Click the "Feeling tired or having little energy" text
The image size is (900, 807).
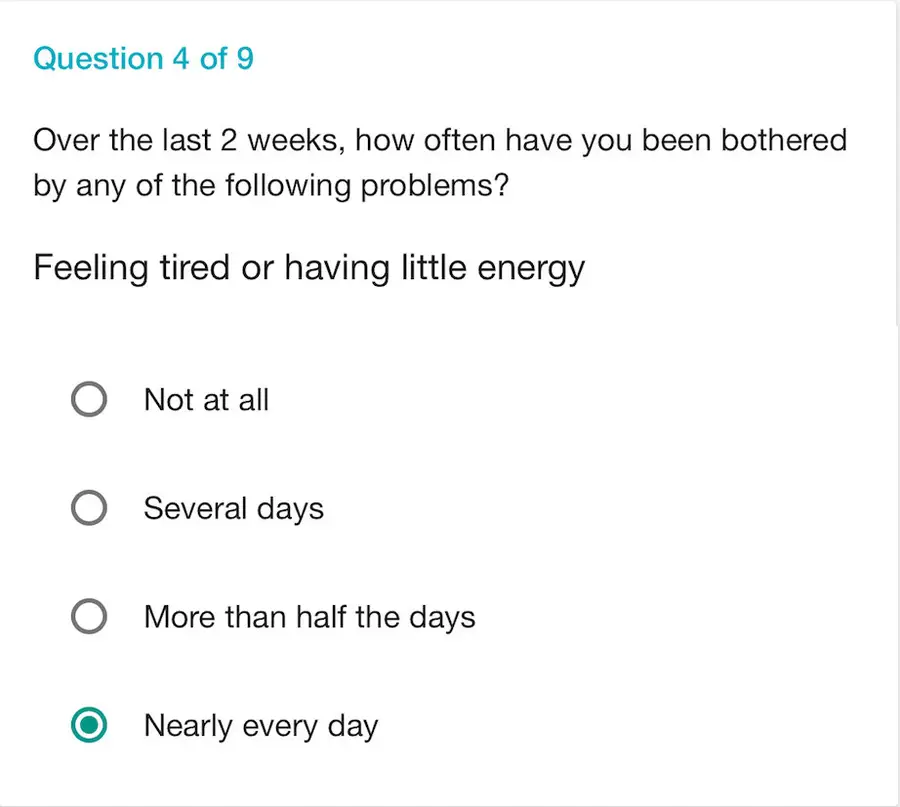coord(308,267)
